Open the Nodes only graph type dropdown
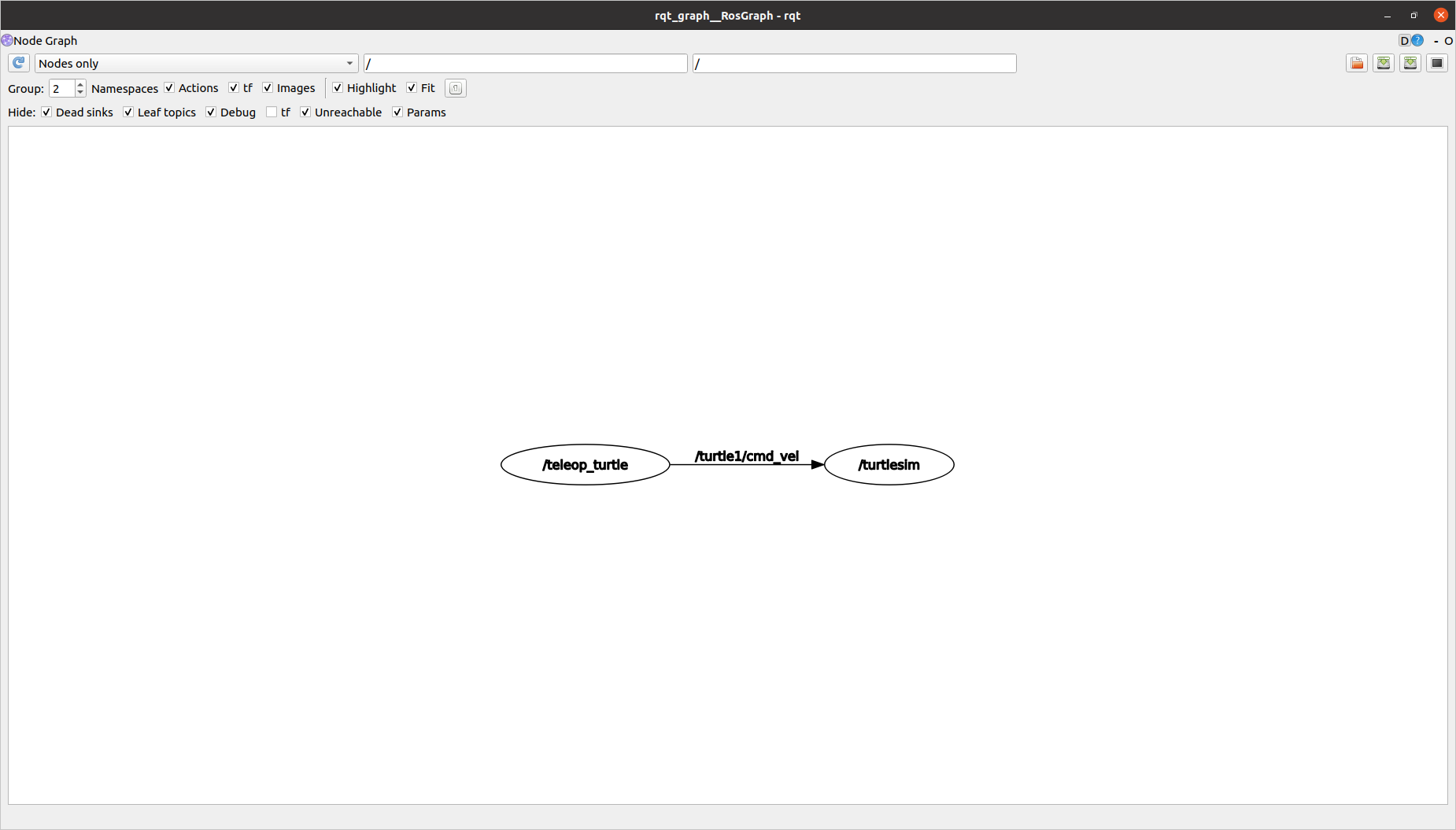This screenshot has width=1456, height=830. pyautogui.click(x=197, y=63)
